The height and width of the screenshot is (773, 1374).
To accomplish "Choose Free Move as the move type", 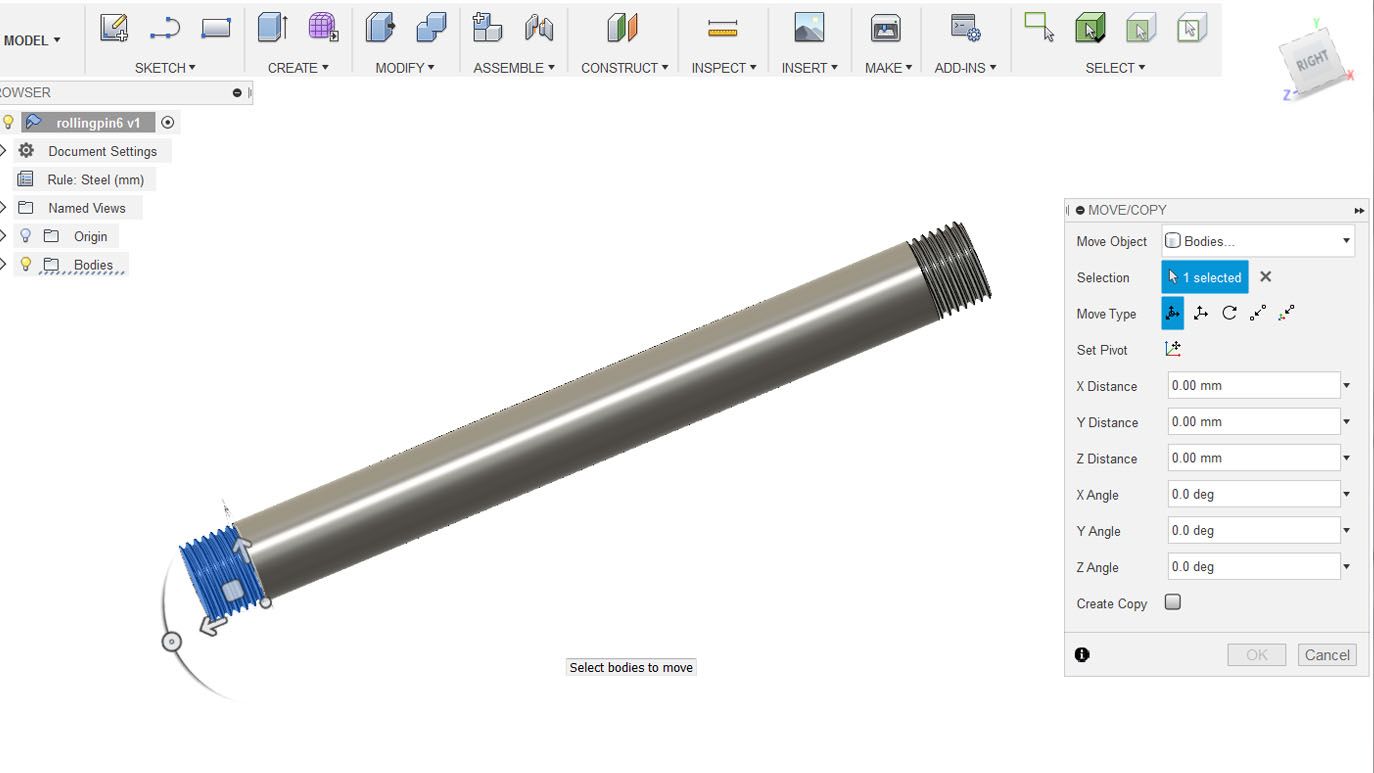I will pyautogui.click(x=1172, y=313).
